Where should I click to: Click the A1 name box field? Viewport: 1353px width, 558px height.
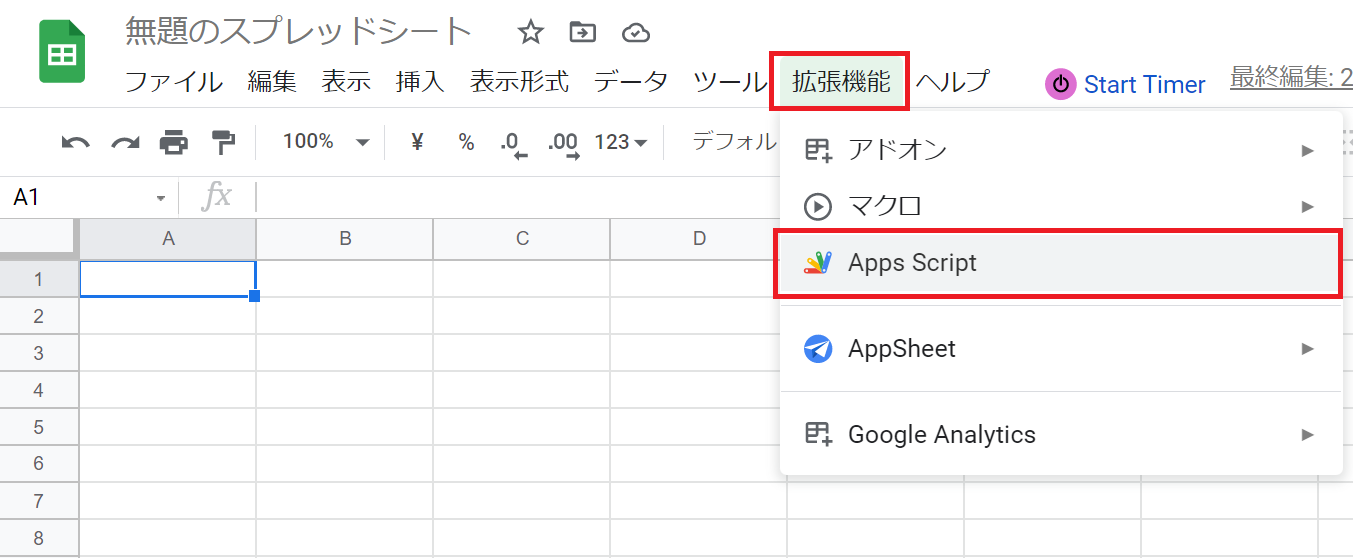(x=89, y=197)
